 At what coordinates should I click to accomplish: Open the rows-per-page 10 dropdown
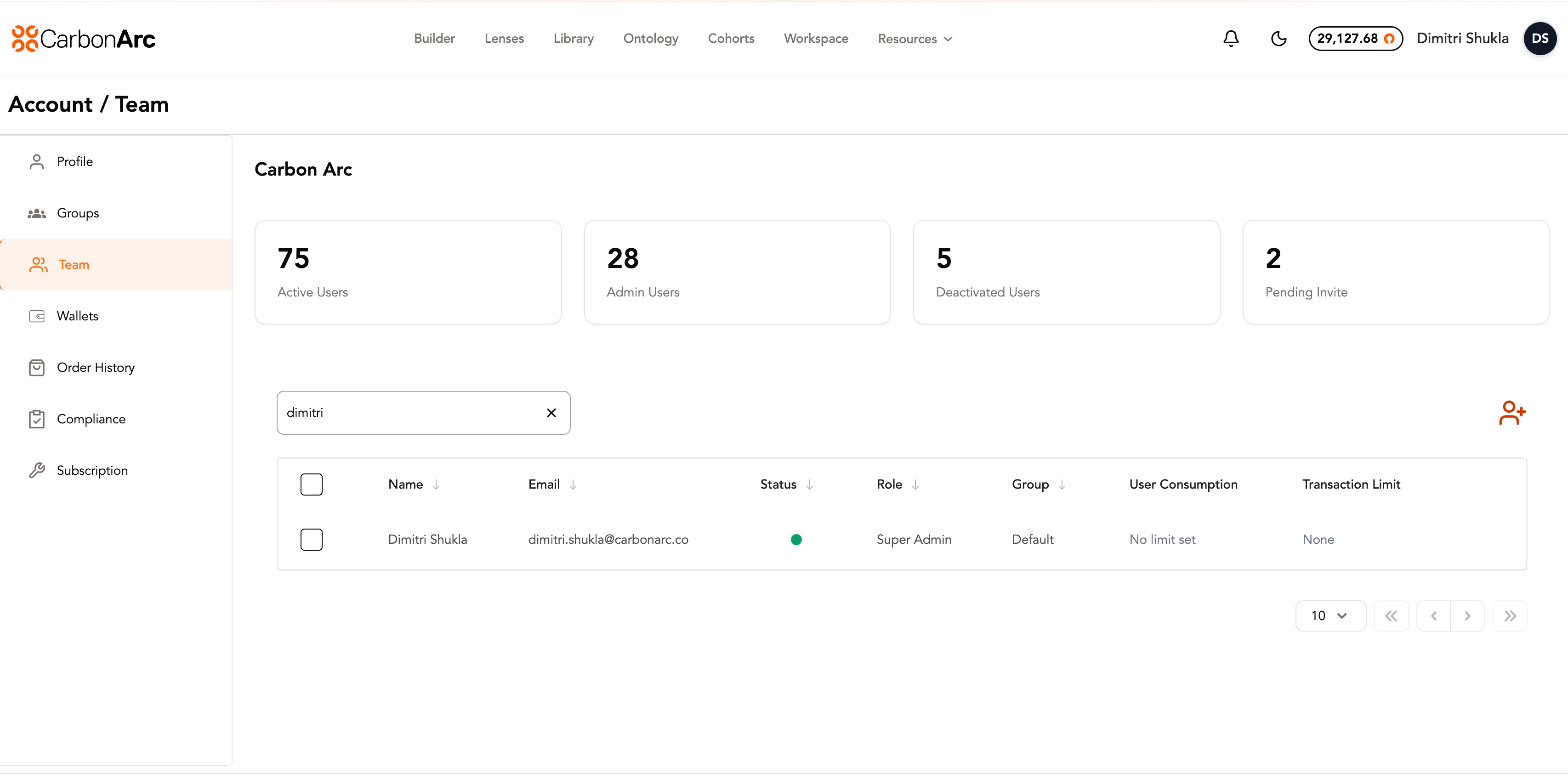tap(1330, 615)
